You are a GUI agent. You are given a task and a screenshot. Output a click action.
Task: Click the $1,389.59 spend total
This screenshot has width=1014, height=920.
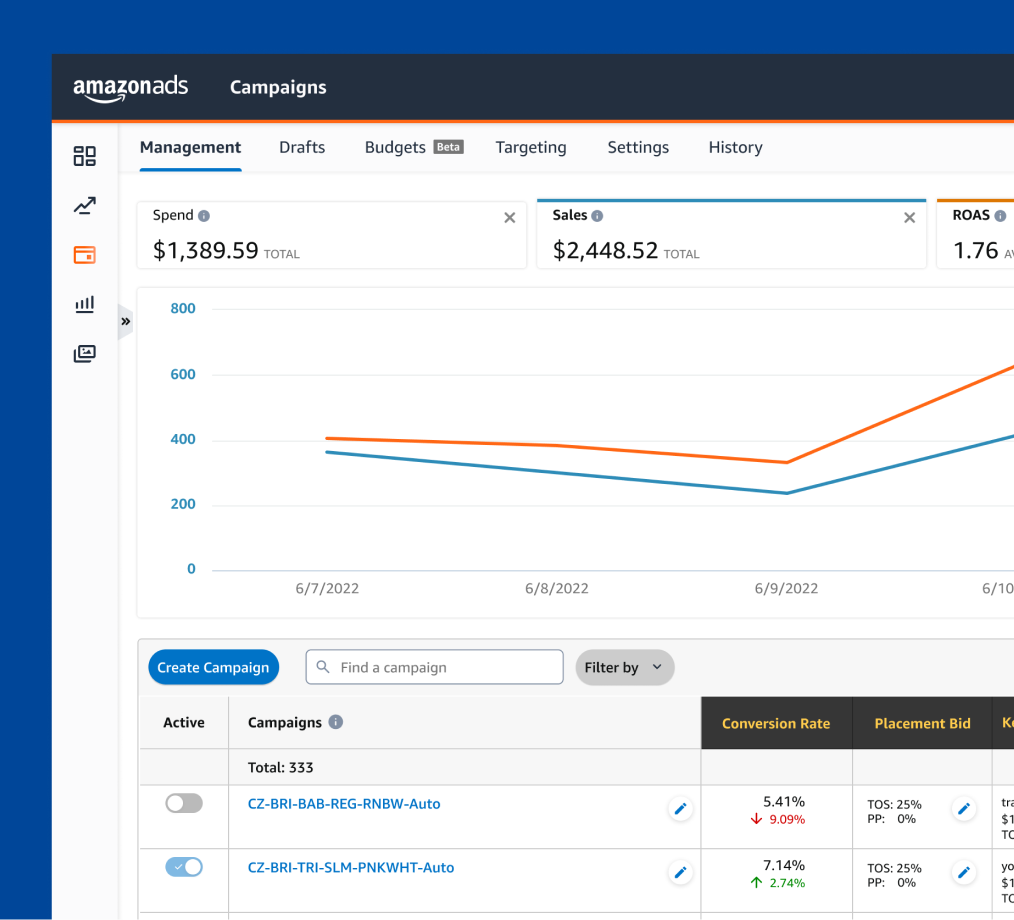pos(206,251)
